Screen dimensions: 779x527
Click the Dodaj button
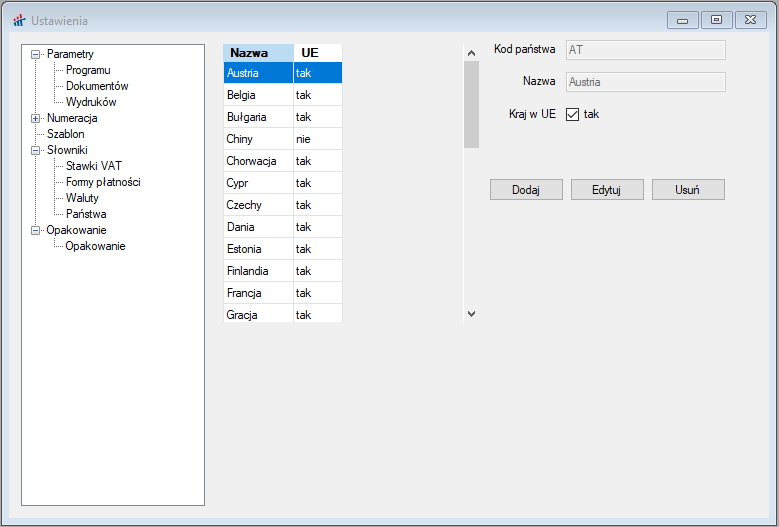coord(526,190)
